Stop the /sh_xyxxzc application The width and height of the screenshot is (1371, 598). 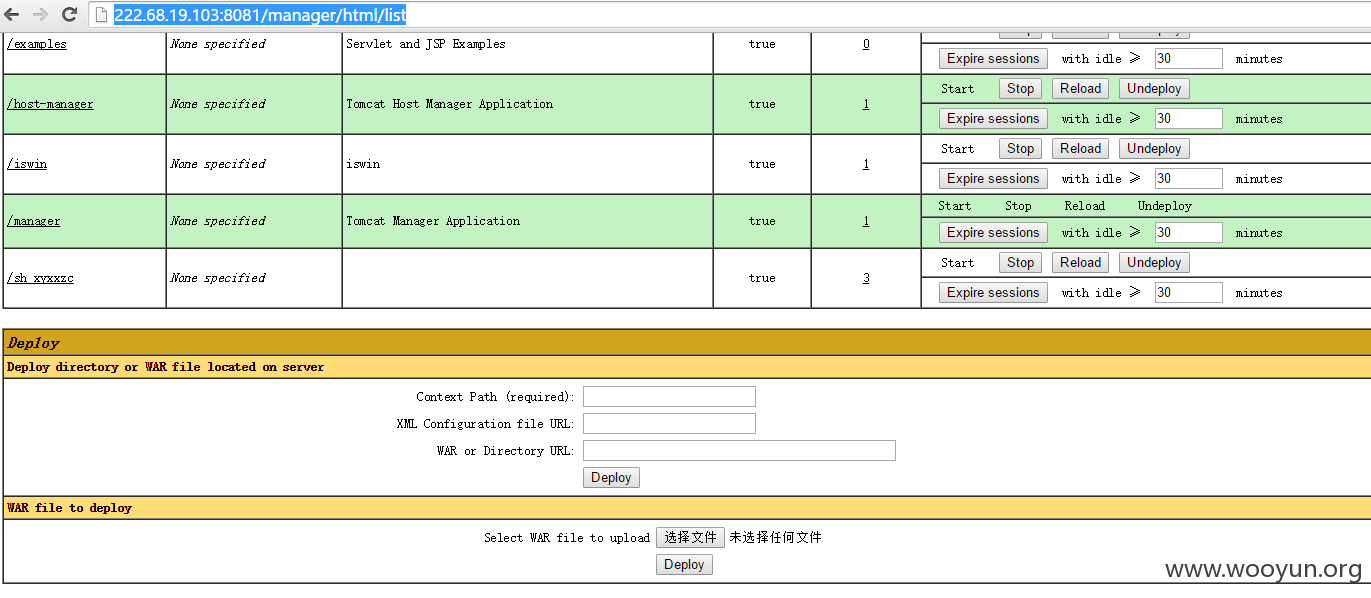tap(1020, 263)
